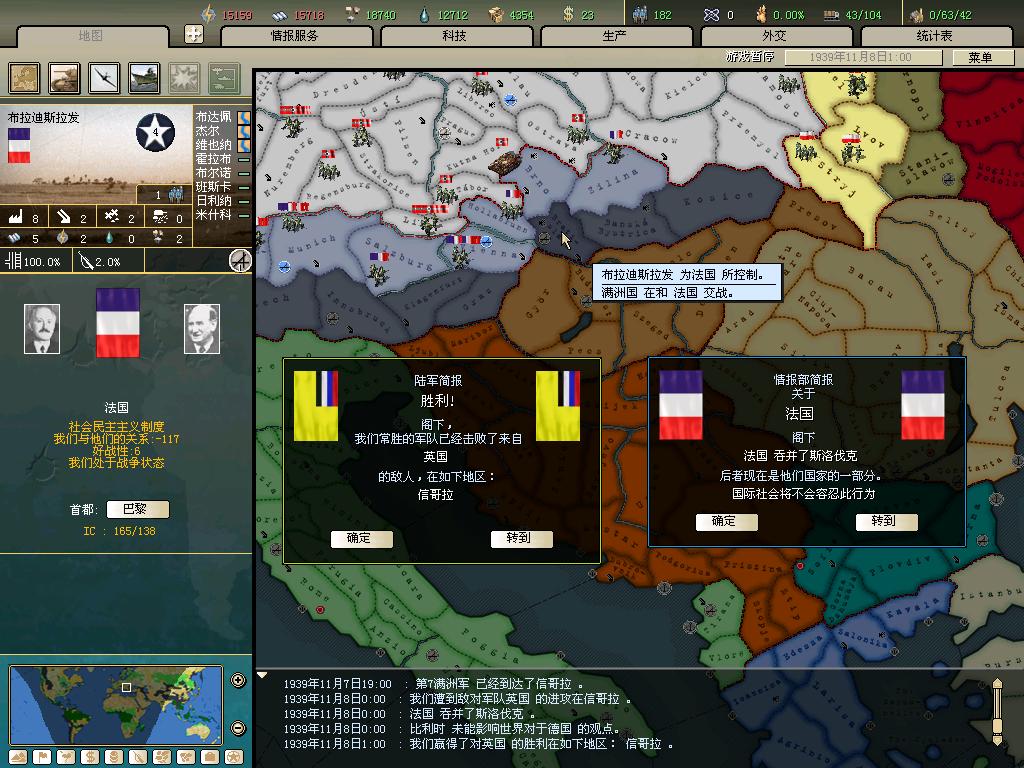The height and width of the screenshot is (768, 1024).
Task: Click the greyed-out battles explosion icon
Action: pyautogui.click(x=184, y=78)
